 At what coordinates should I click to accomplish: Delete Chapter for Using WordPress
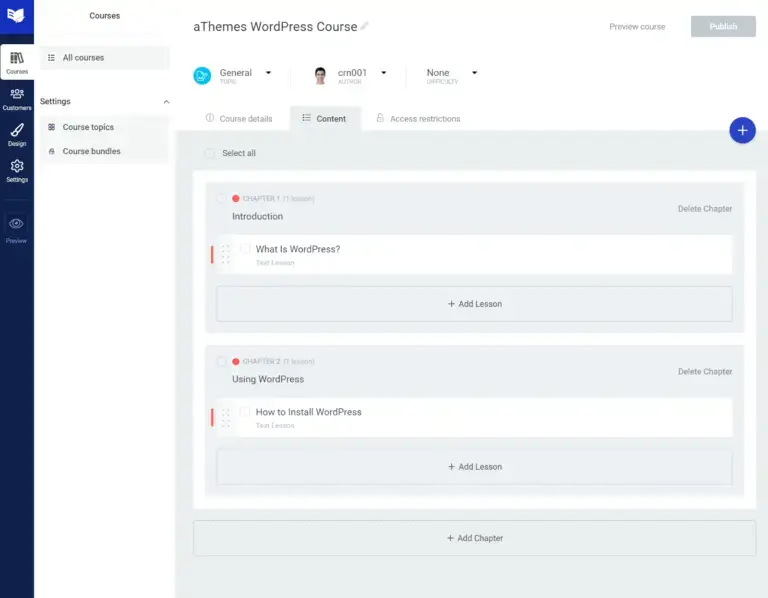click(705, 372)
